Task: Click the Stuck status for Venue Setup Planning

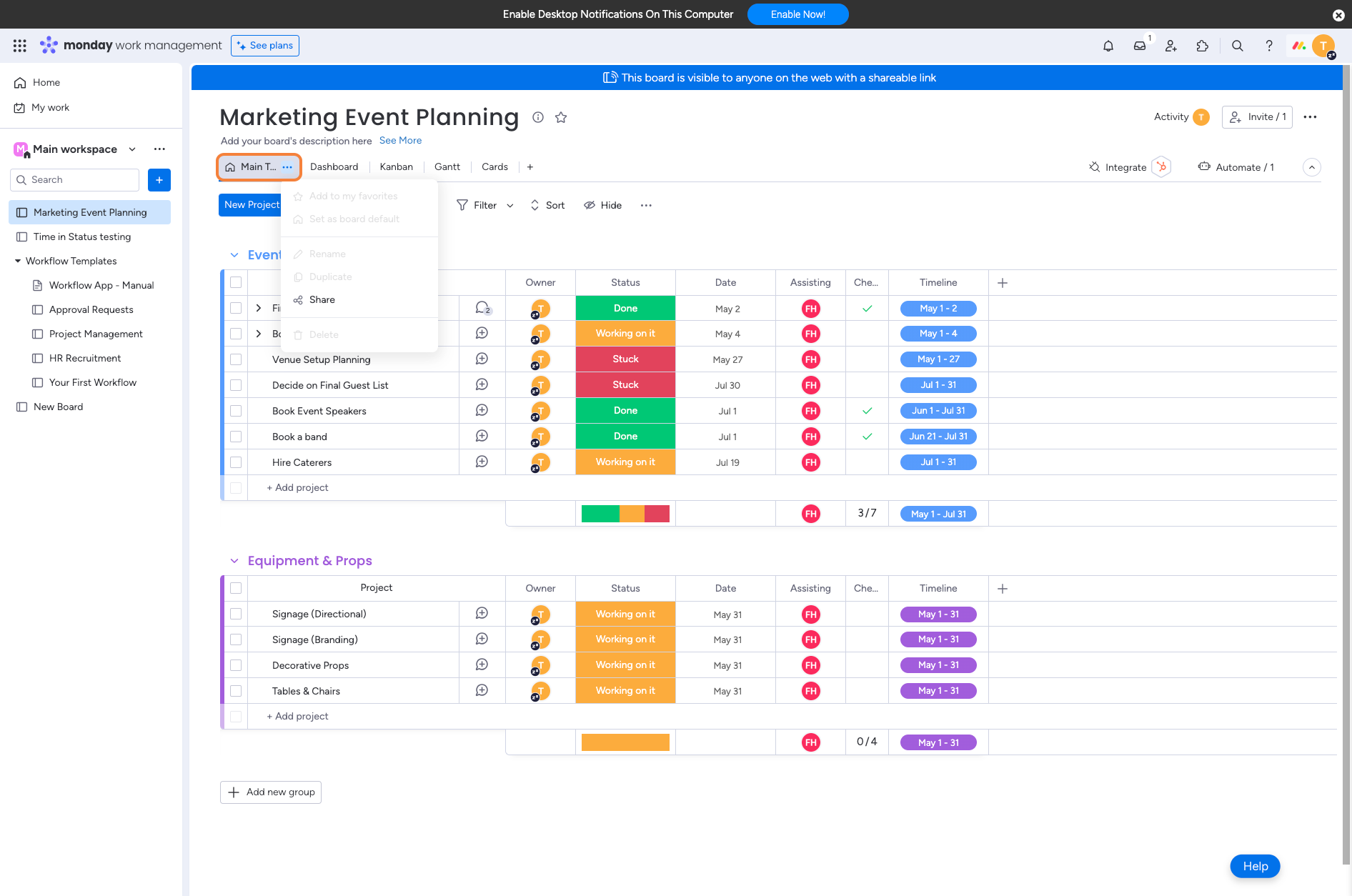Action: click(625, 359)
